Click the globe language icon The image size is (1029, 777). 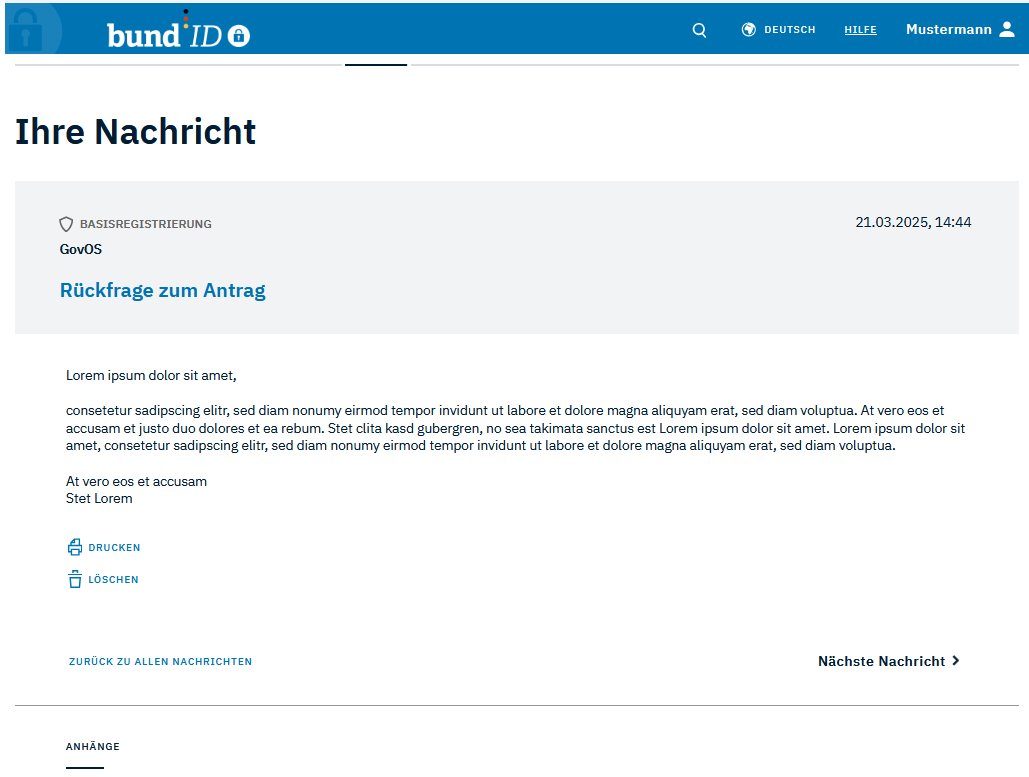(748, 30)
